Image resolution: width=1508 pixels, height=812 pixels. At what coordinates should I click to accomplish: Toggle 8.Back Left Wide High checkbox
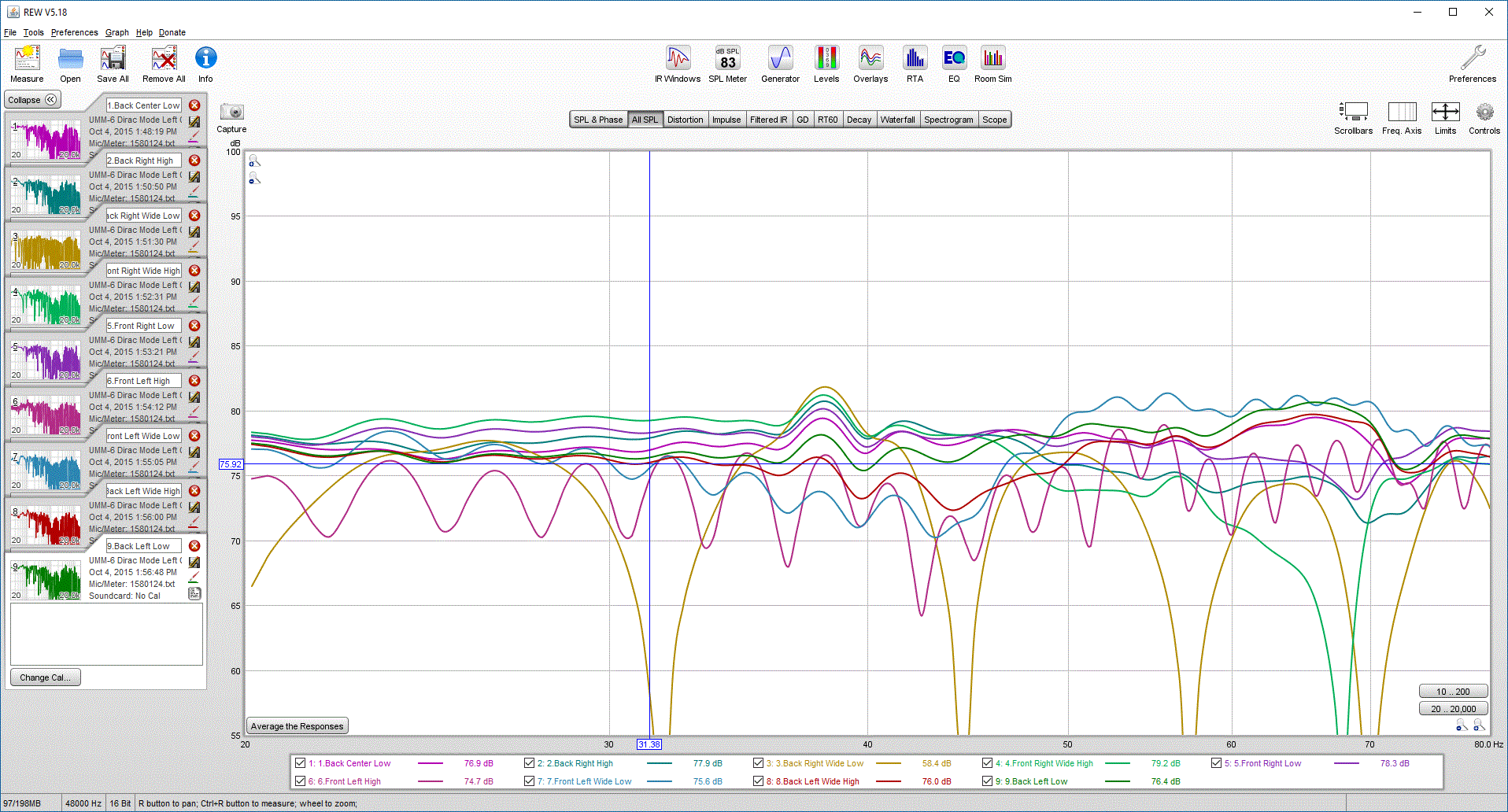[x=758, y=781]
